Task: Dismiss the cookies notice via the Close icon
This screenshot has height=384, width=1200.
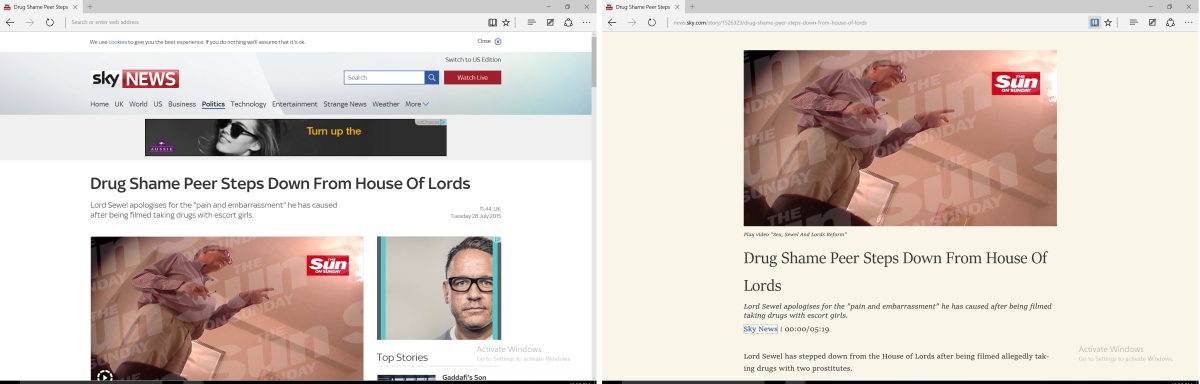Action: (498, 42)
